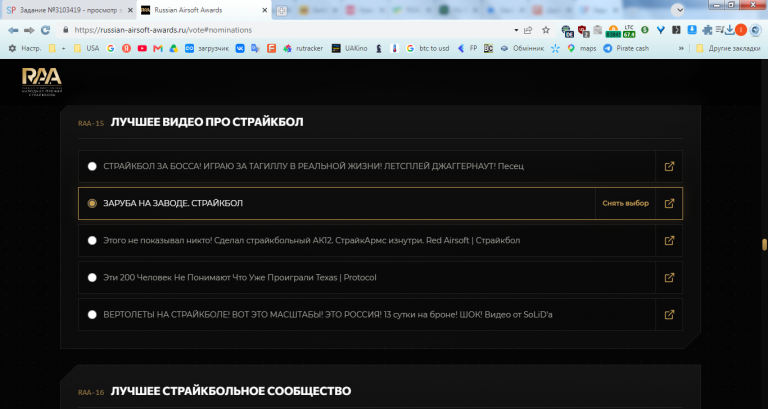The width and height of the screenshot is (768, 409).
Task: Open the Google Translate bookmark icon
Action: 255,48
